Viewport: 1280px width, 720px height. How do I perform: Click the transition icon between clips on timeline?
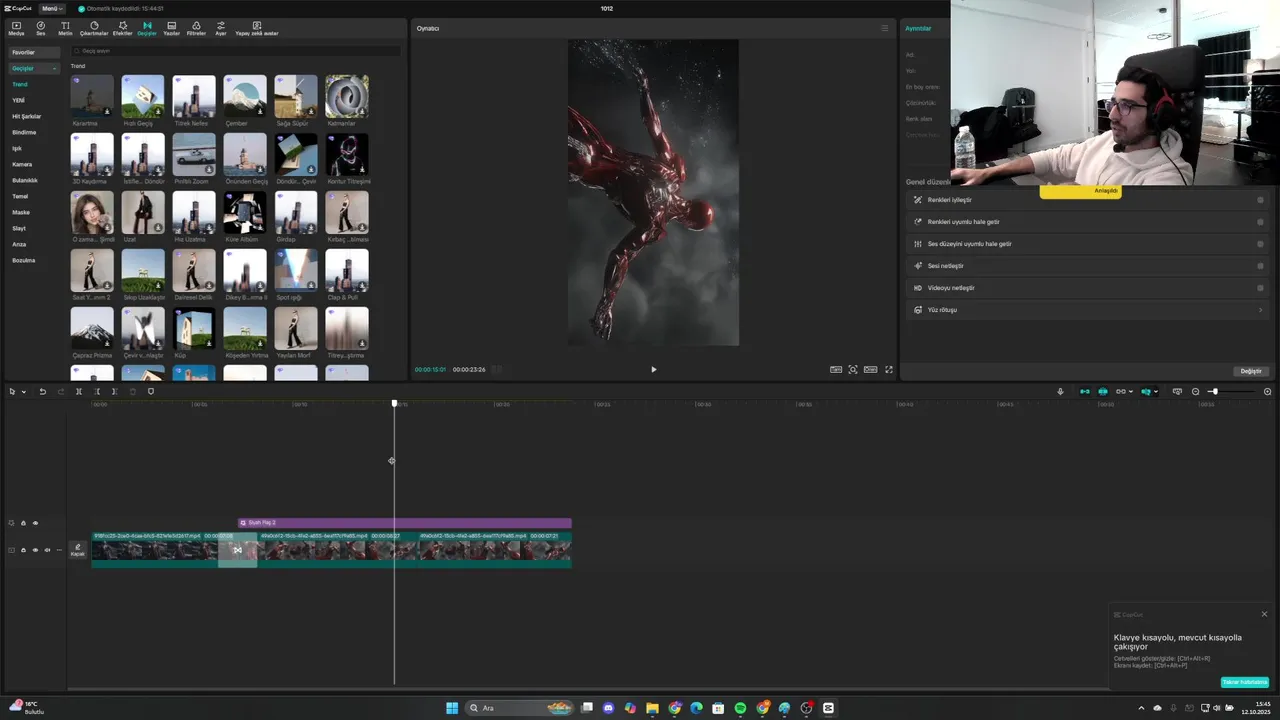[x=238, y=550]
